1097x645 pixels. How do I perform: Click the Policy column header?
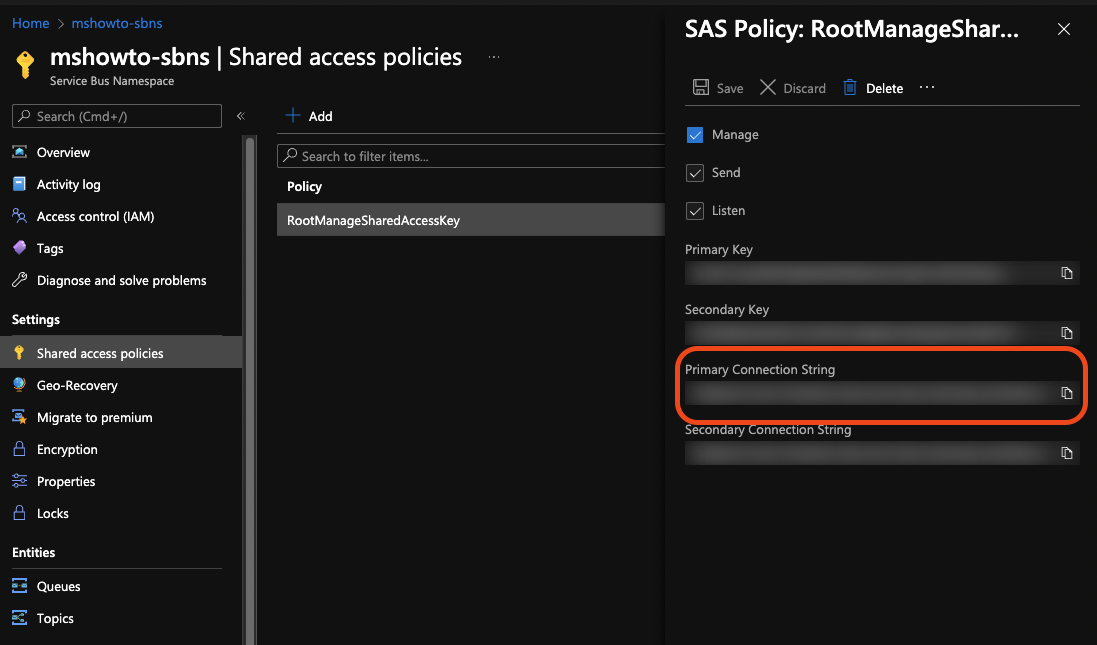click(x=304, y=186)
